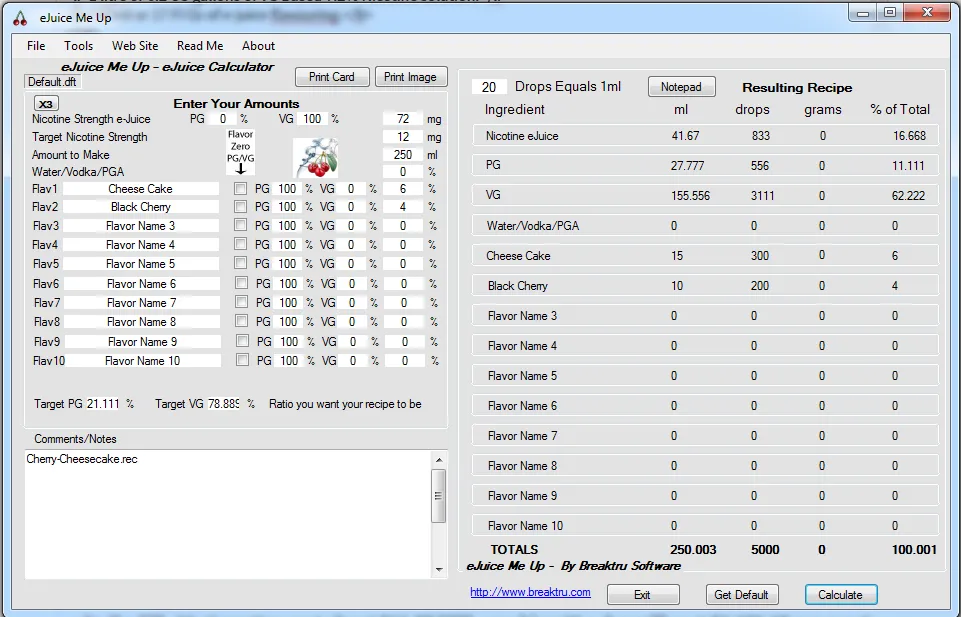Image resolution: width=961 pixels, height=617 pixels.
Task: Click the cherry app icon in title bar
Action: click(20, 18)
